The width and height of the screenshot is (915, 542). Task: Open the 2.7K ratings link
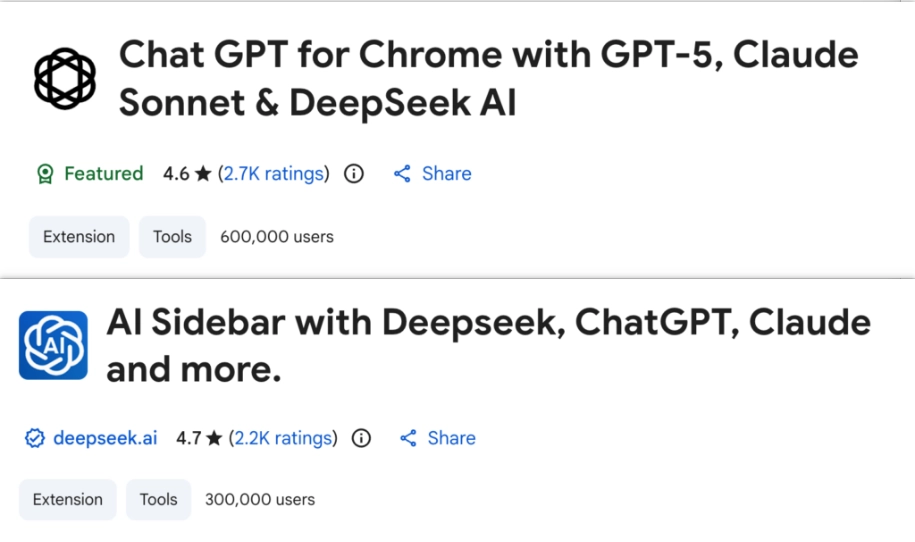(273, 174)
